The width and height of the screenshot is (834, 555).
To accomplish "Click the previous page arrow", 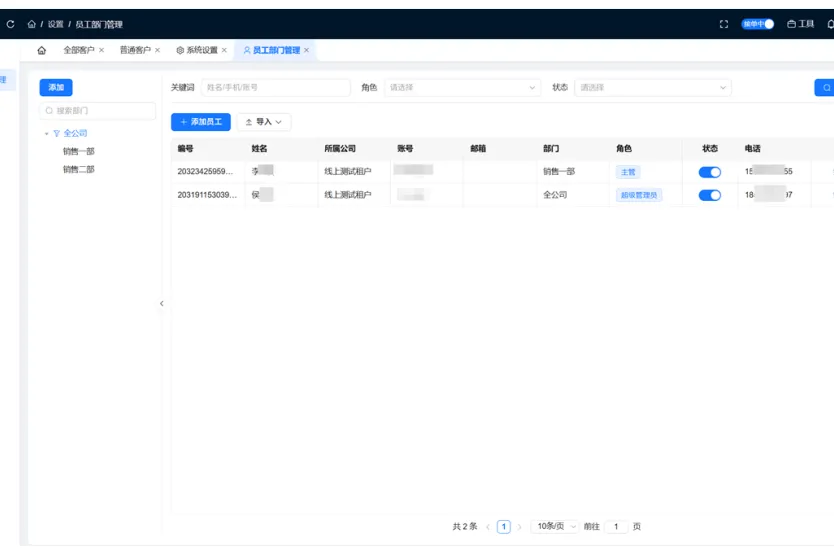I will (x=488, y=527).
